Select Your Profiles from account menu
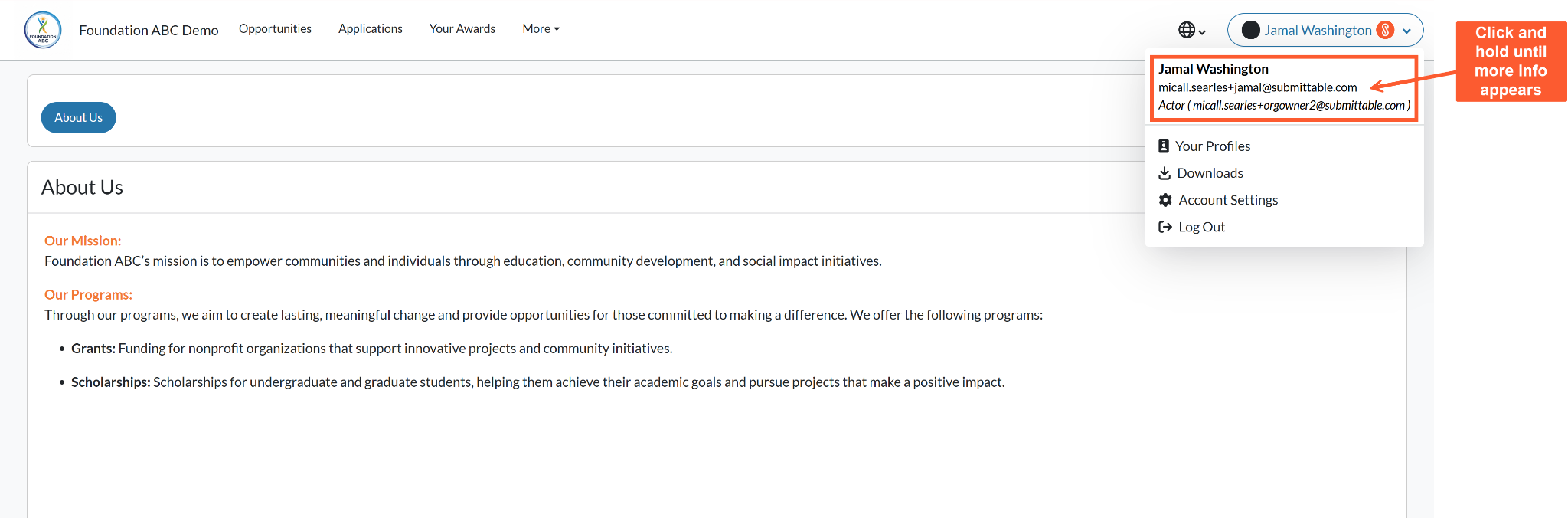 coord(1284,146)
